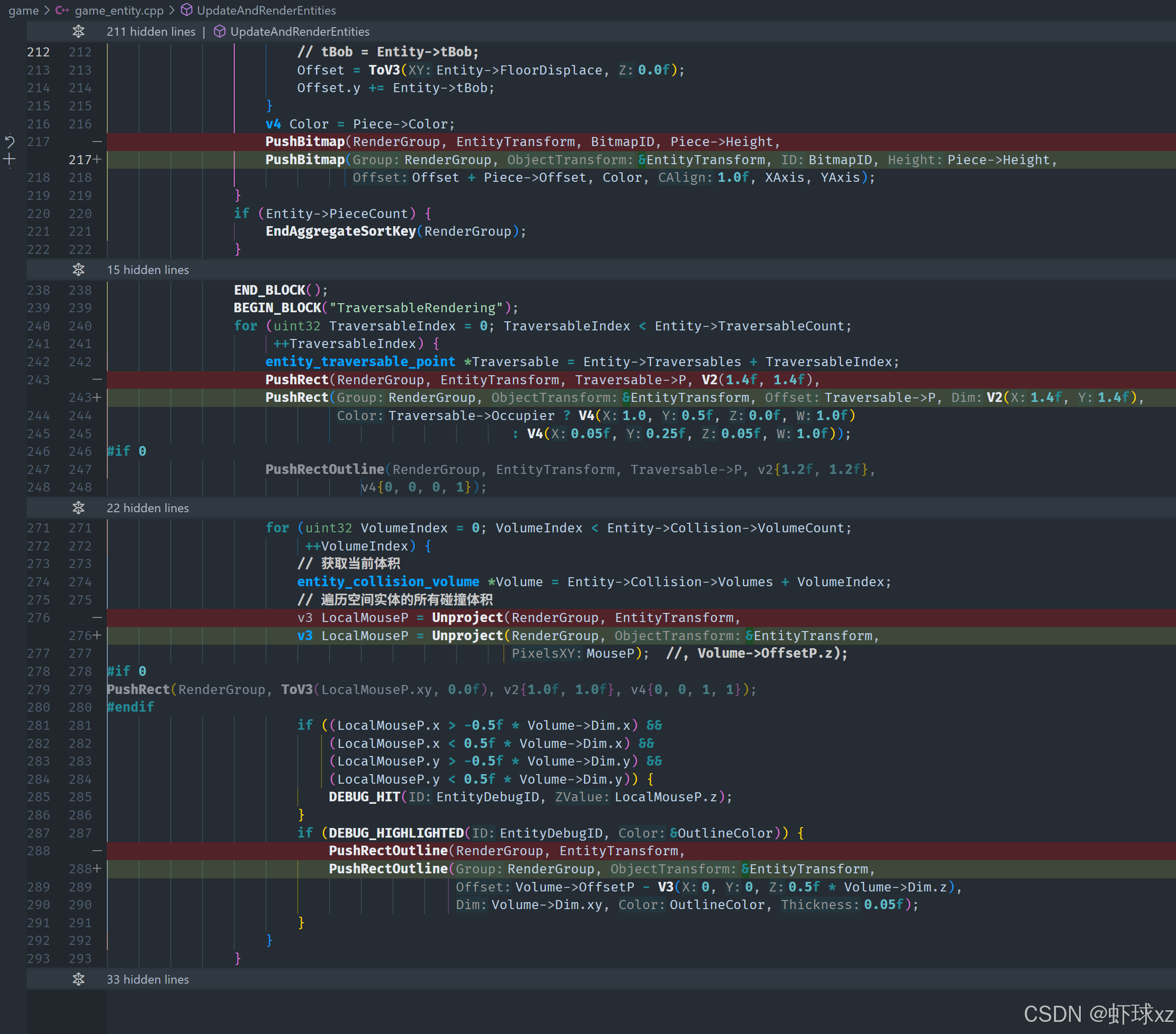Click the C++ file icon in breadcrumb
1176x1034 pixels.
coord(62,11)
